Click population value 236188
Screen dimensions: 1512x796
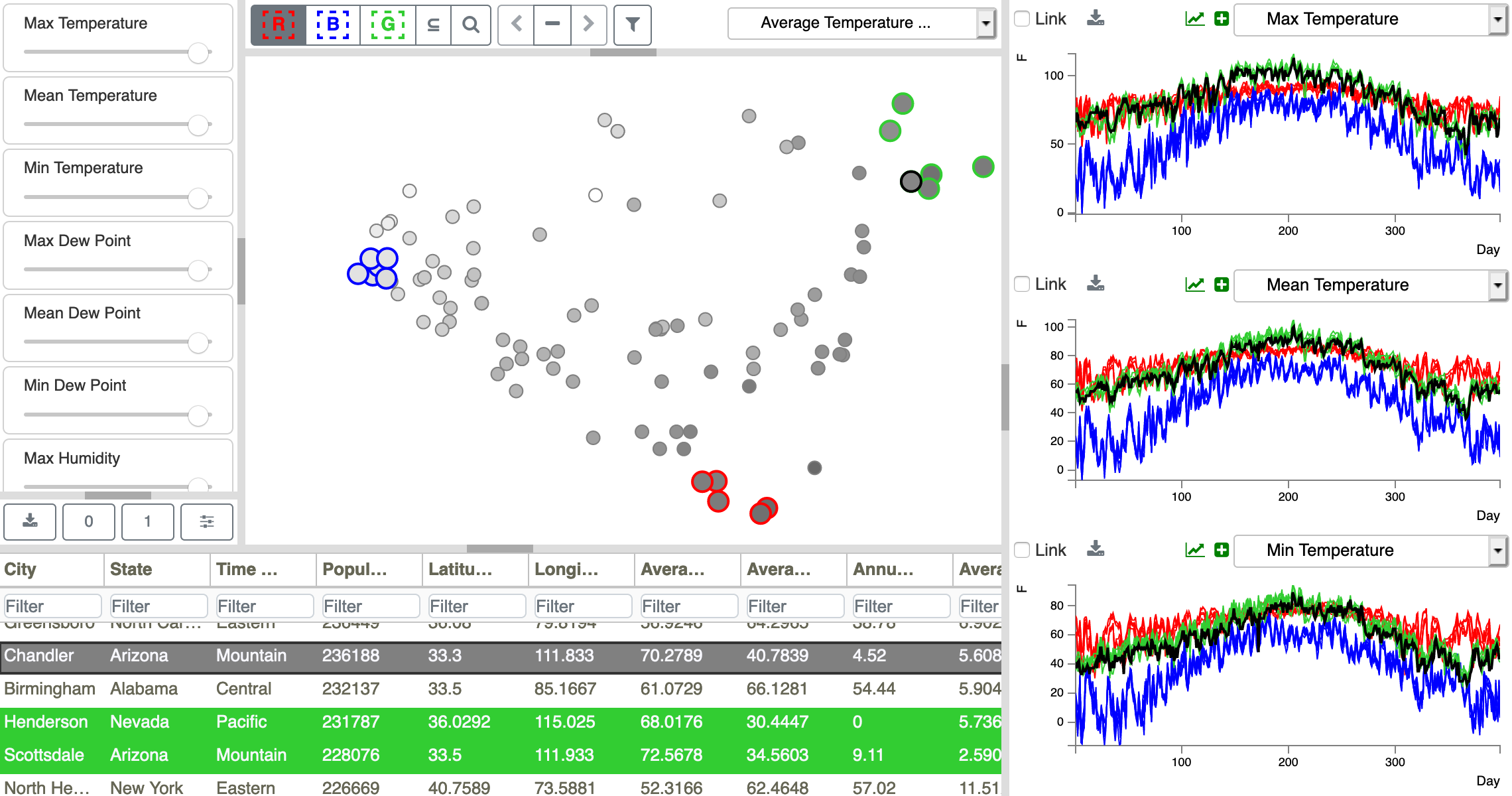351,656
